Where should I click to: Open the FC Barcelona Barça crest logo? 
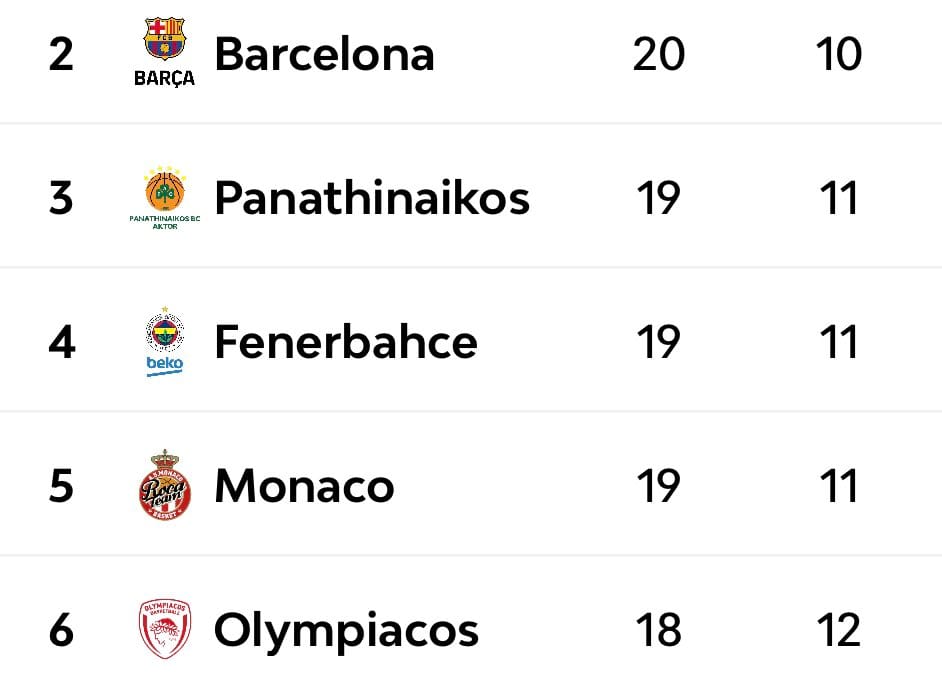pos(165,52)
